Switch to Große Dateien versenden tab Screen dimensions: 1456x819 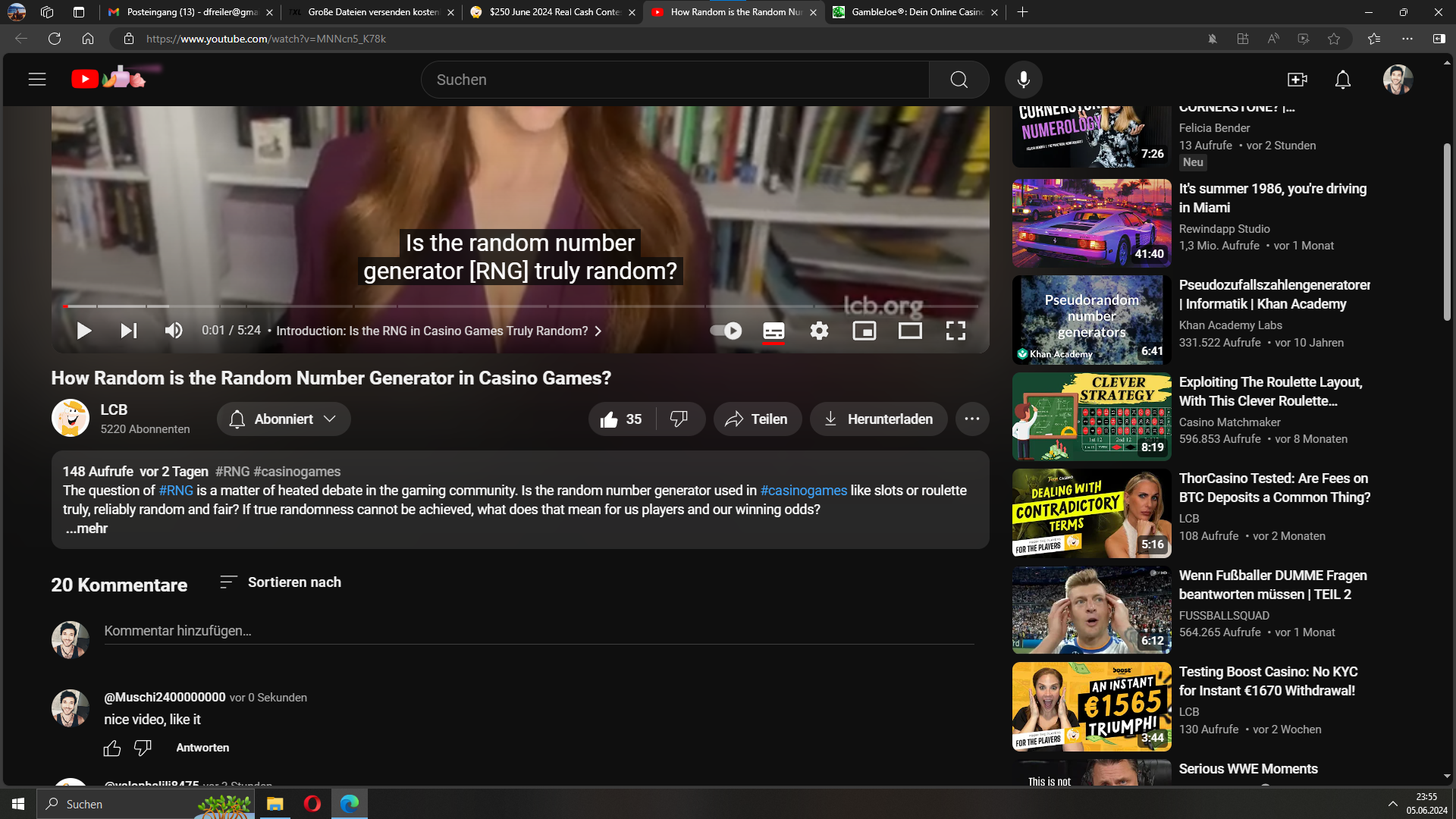tap(372, 12)
